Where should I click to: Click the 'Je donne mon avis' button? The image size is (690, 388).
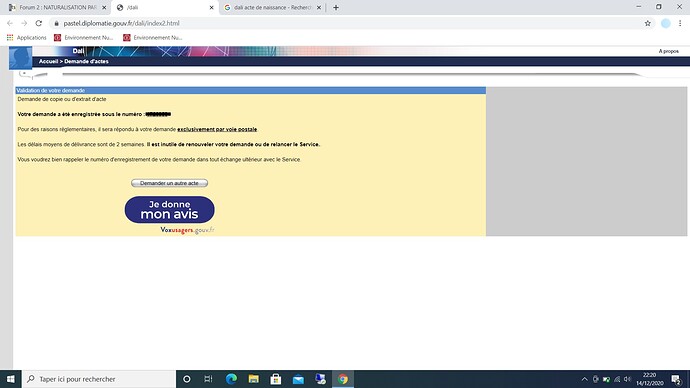pos(169,209)
